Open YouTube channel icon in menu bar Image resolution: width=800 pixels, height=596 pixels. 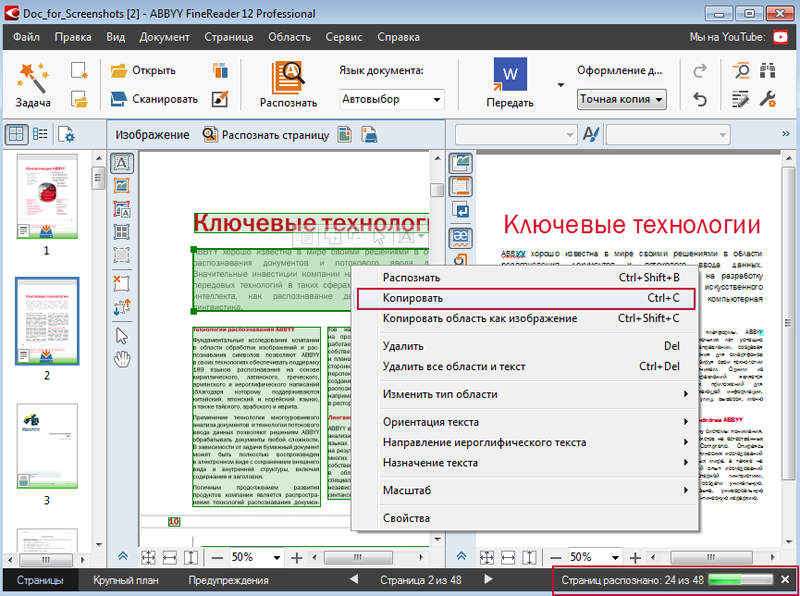[780, 37]
